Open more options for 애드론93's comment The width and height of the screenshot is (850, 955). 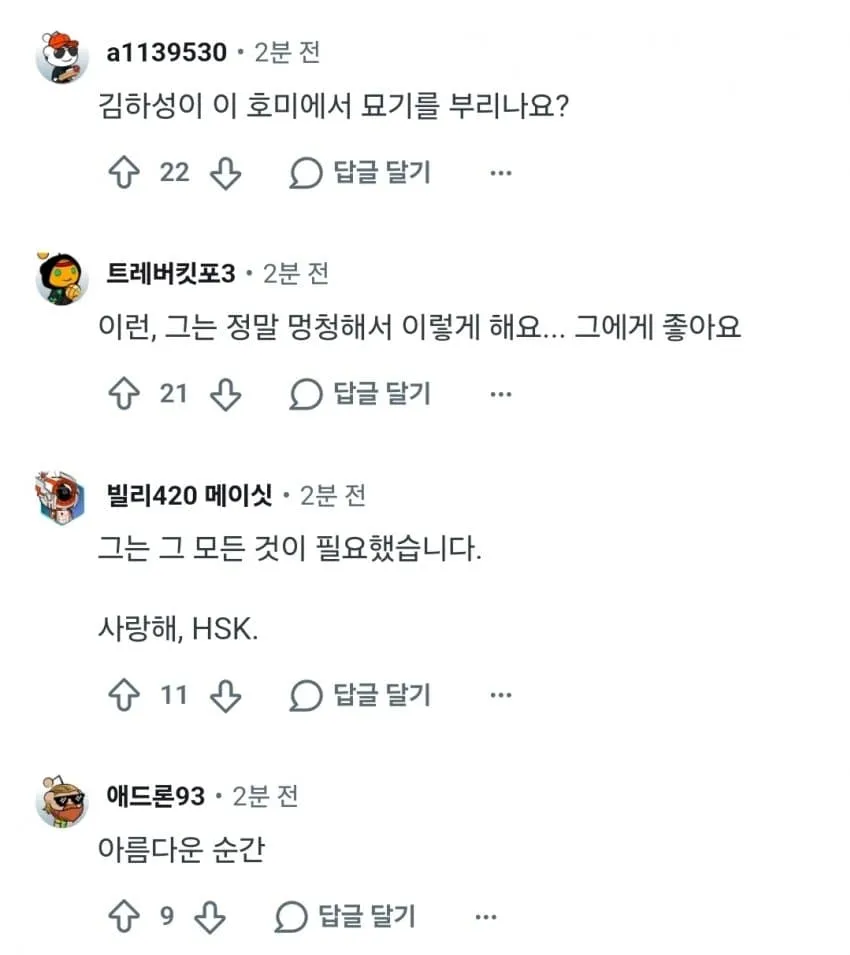tap(485, 917)
